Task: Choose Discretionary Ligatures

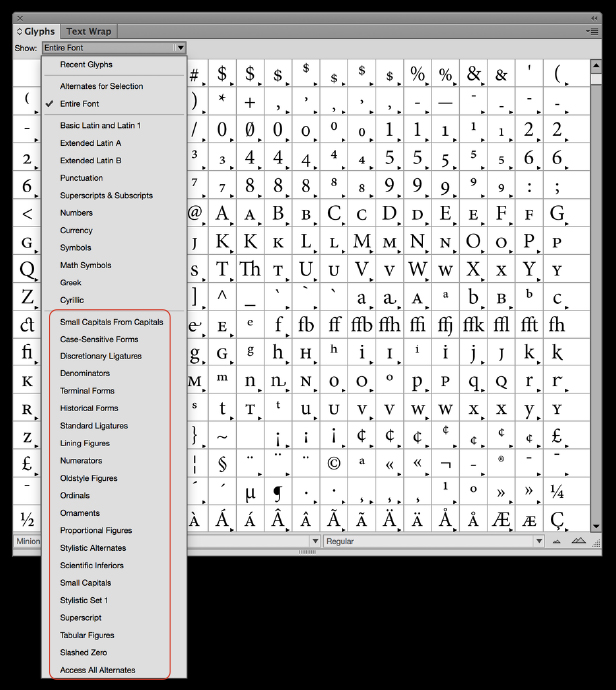Action: [114, 356]
